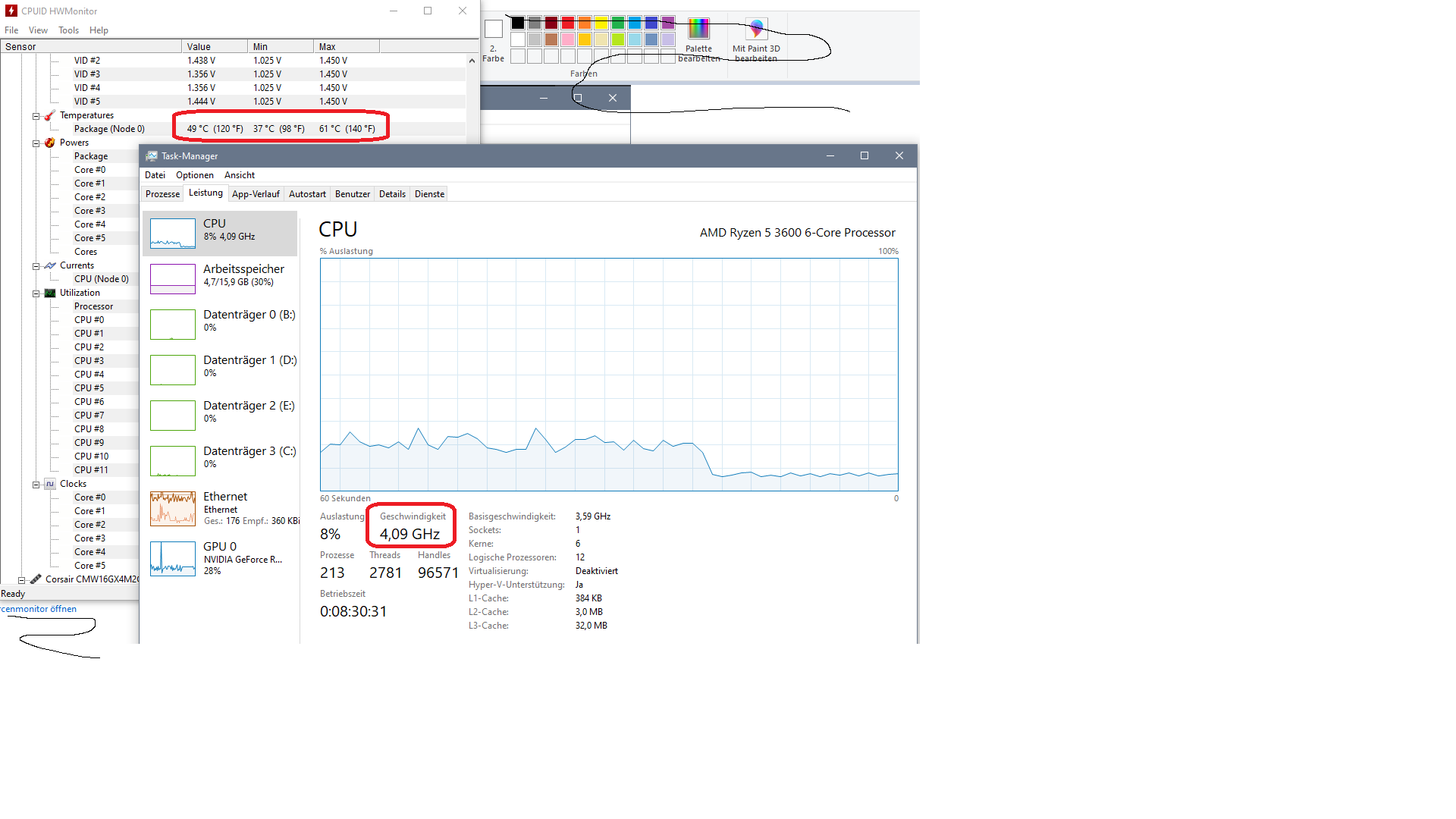Viewport: 1456px width, 819px height.
Task: Collapse the Clocks tree branch
Action: coord(36,484)
